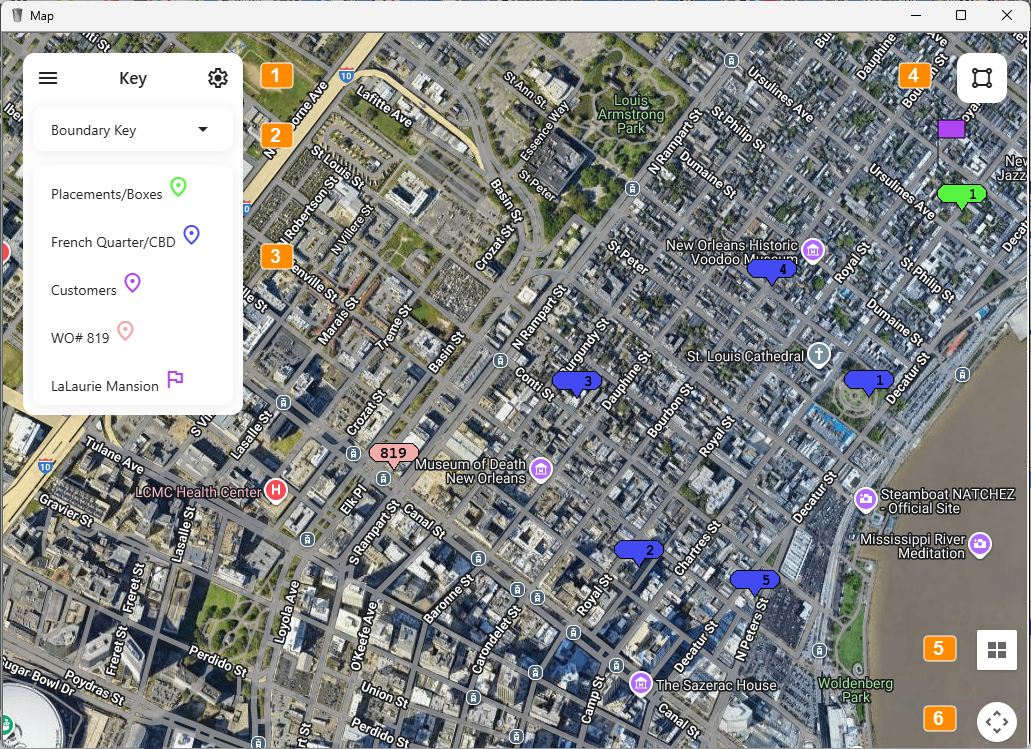Open the hamburger menu in Key panel

[48, 79]
